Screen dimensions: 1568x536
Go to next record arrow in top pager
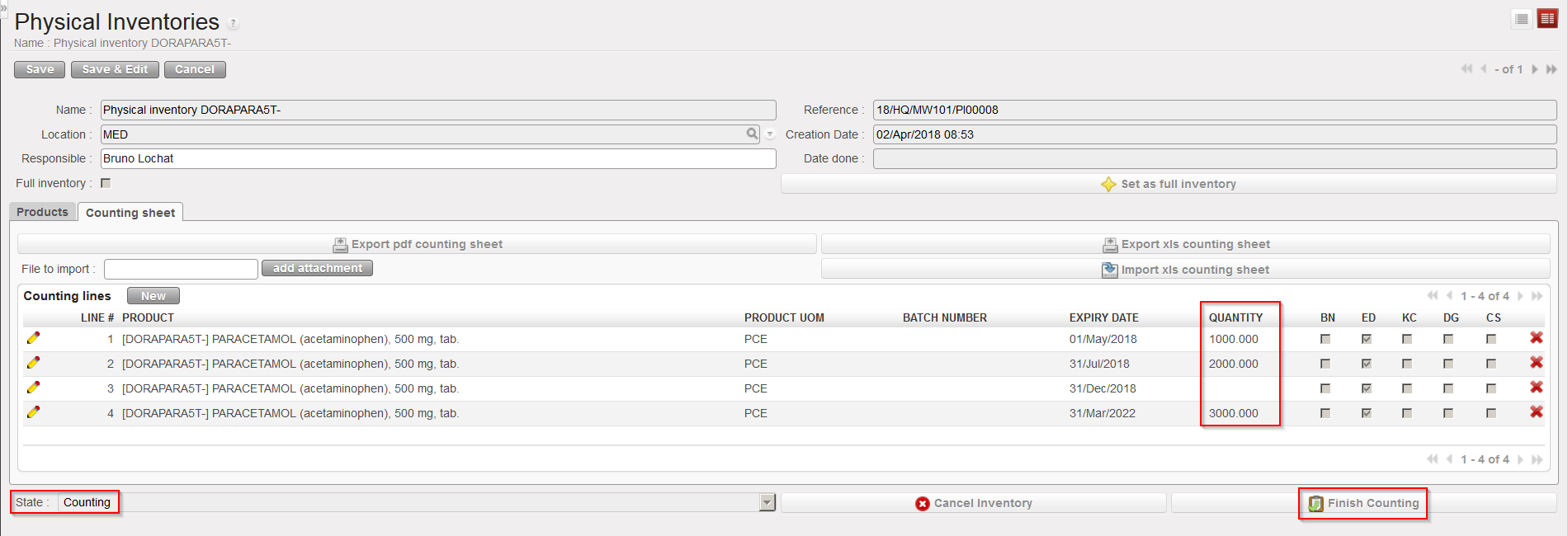pos(1534,69)
